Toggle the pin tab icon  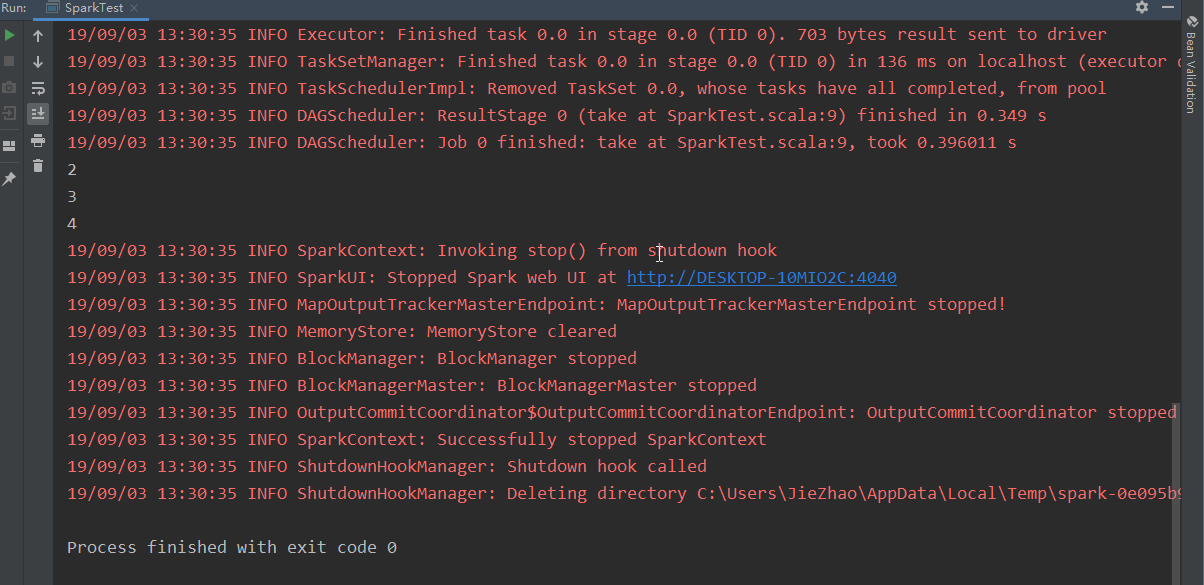10,179
